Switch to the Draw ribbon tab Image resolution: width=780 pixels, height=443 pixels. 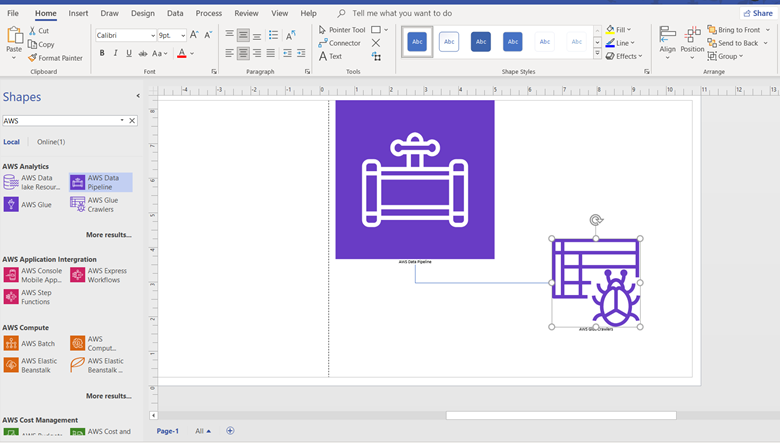pyautogui.click(x=109, y=13)
